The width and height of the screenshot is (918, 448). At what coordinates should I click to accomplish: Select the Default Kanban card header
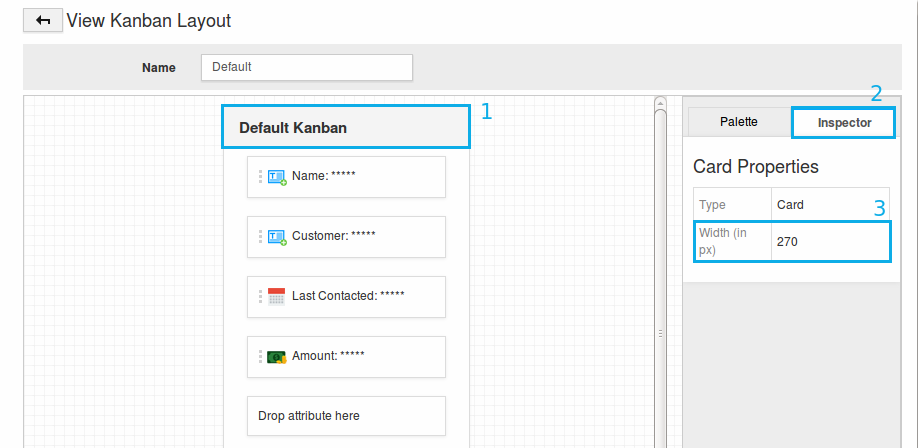345,128
